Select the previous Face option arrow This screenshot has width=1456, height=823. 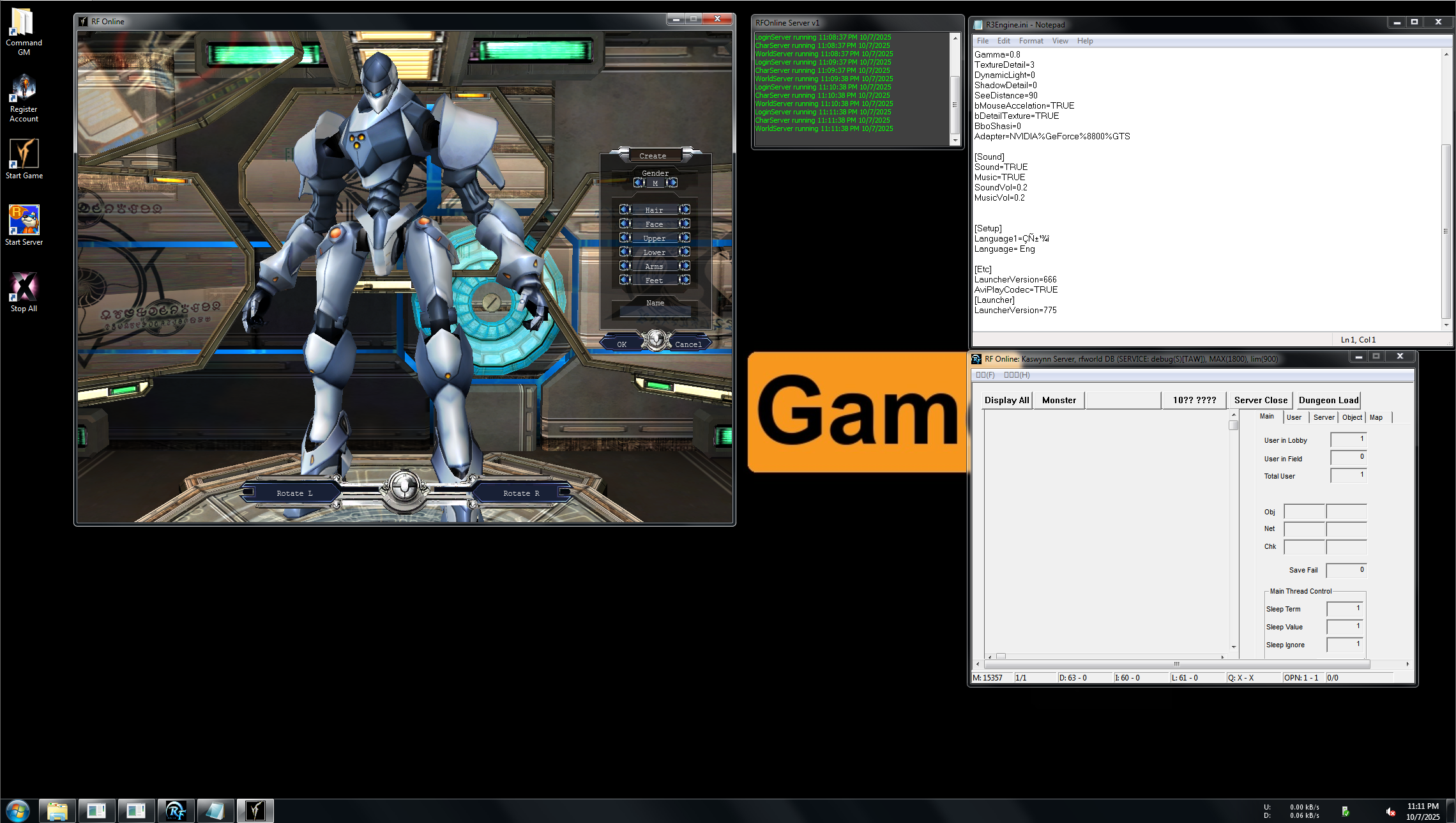625,224
